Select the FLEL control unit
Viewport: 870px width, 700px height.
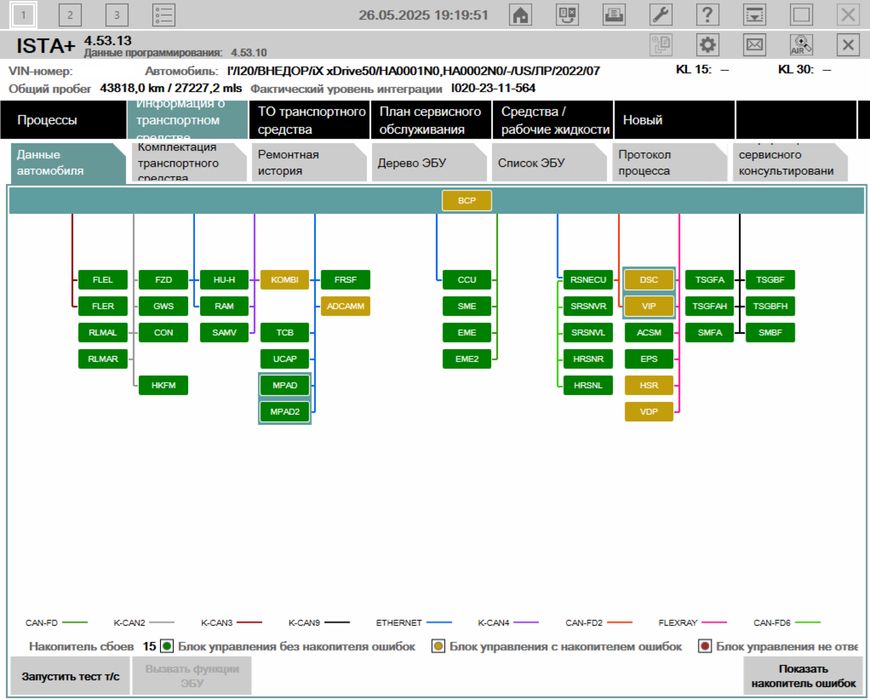103,280
